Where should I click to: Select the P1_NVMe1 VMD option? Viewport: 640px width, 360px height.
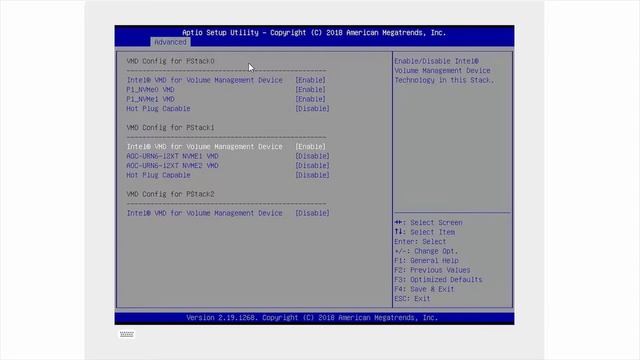click(150, 99)
